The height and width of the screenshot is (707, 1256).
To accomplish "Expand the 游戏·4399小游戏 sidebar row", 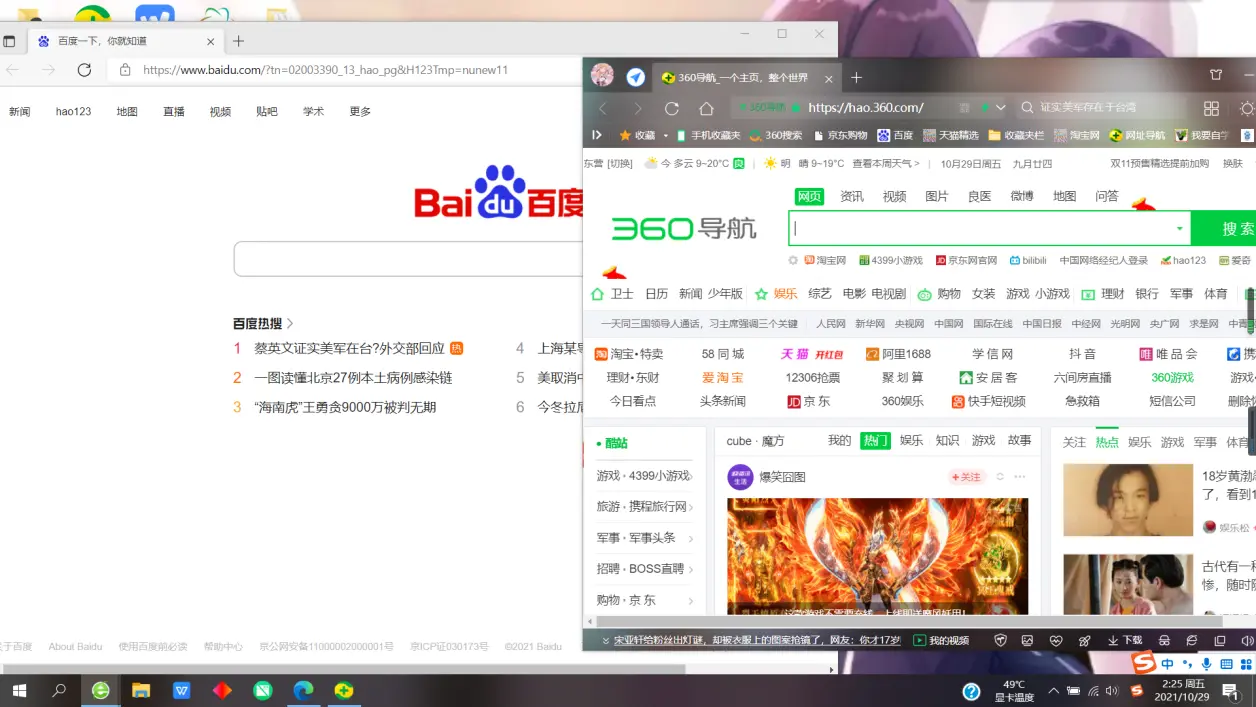I will tap(645, 476).
